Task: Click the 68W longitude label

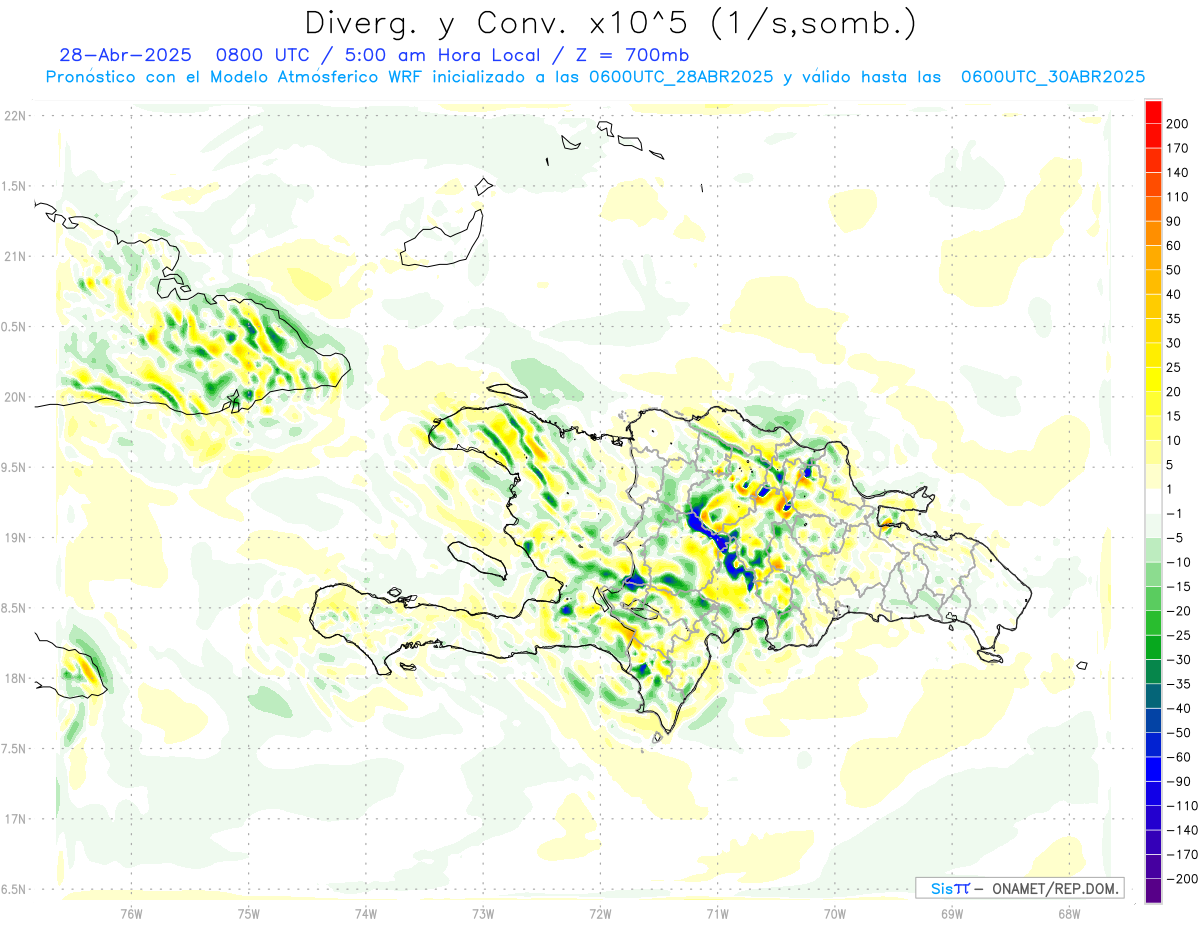Action: 1069,913
